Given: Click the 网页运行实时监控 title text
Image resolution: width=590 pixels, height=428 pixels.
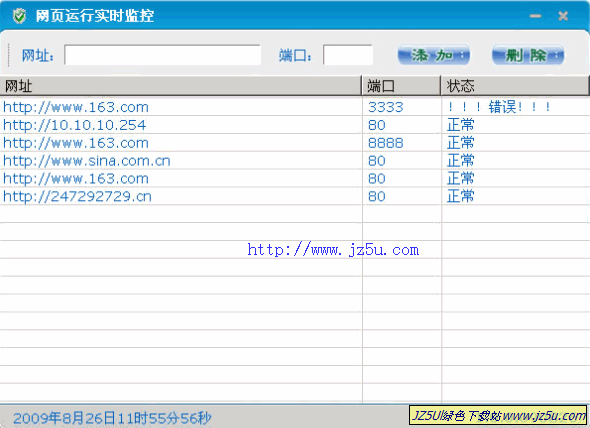Looking at the screenshot, I should (x=95, y=16).
